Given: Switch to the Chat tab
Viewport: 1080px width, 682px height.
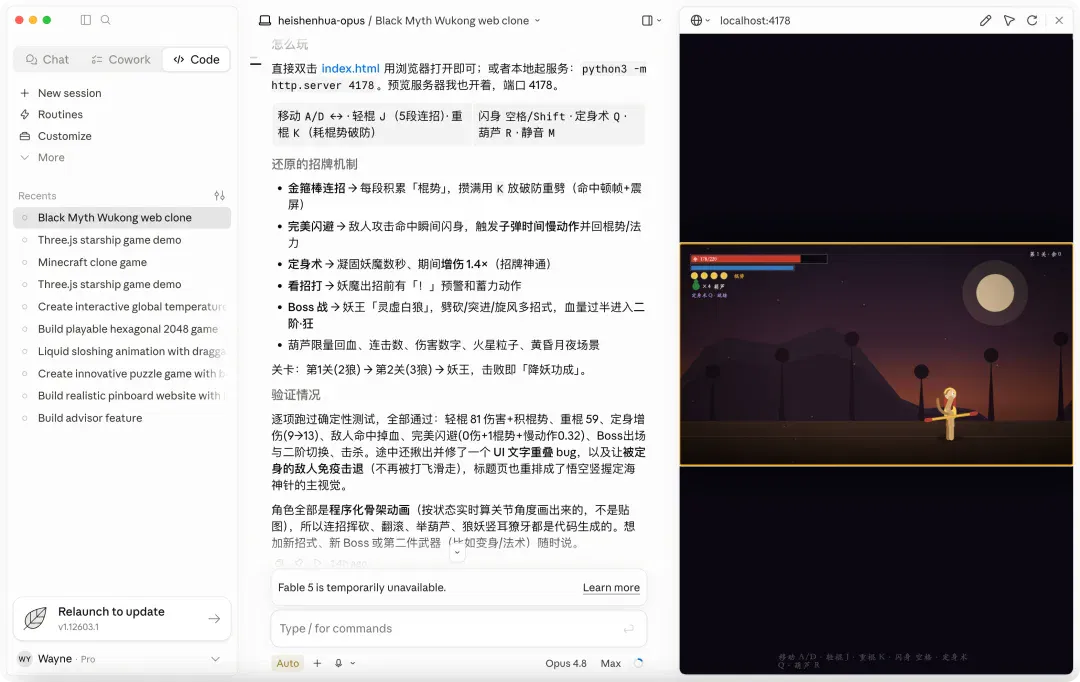Looking at the screenshot, I should pos(48,59).
